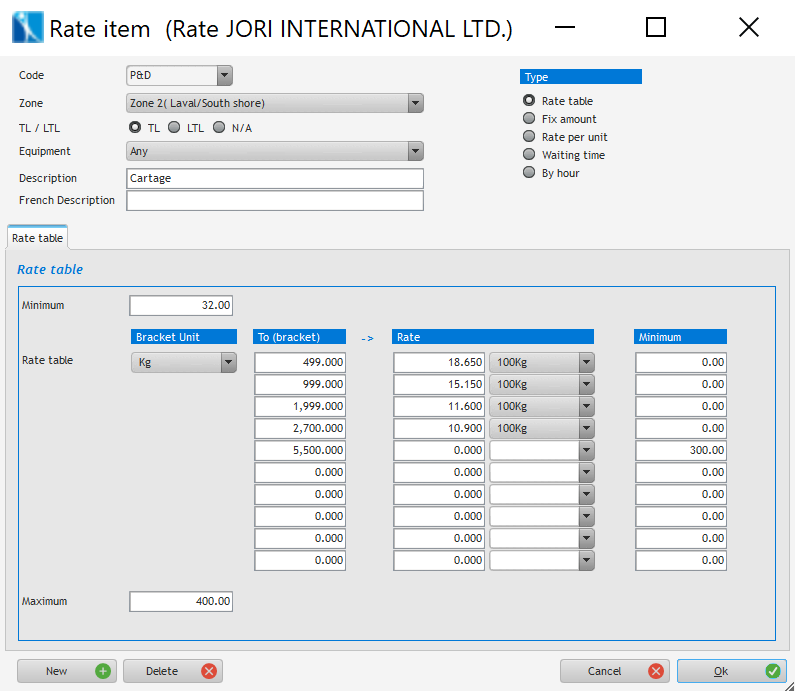Click the Minimum field showing 32.00

tap(181, 305)
